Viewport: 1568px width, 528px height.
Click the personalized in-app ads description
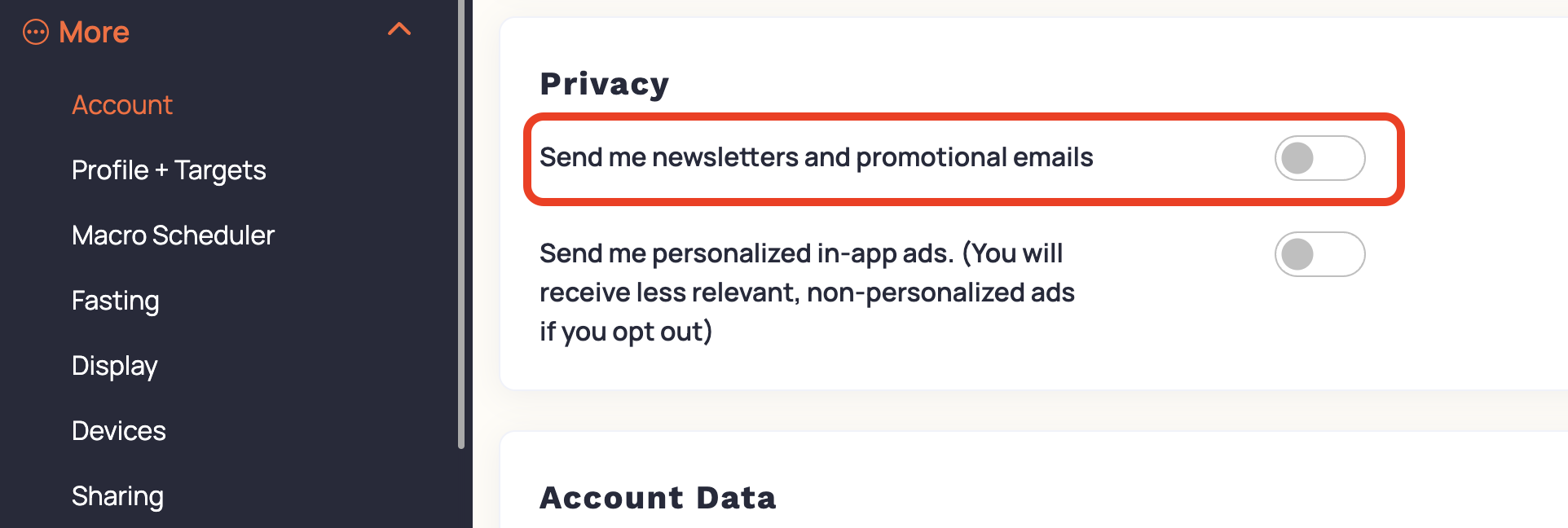click(807, 293)
